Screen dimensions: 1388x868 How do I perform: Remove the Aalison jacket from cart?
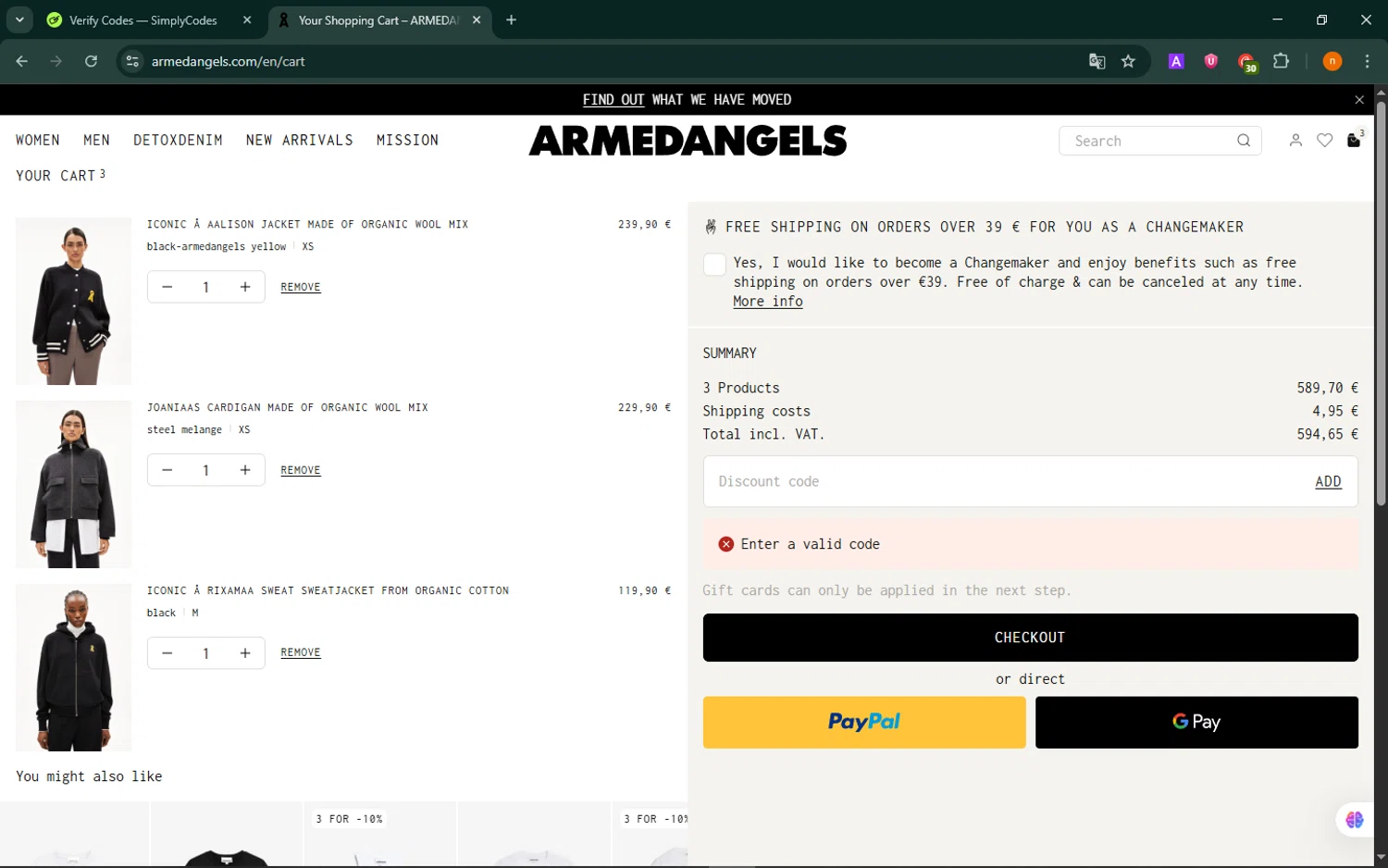click(x=301, y=287)
